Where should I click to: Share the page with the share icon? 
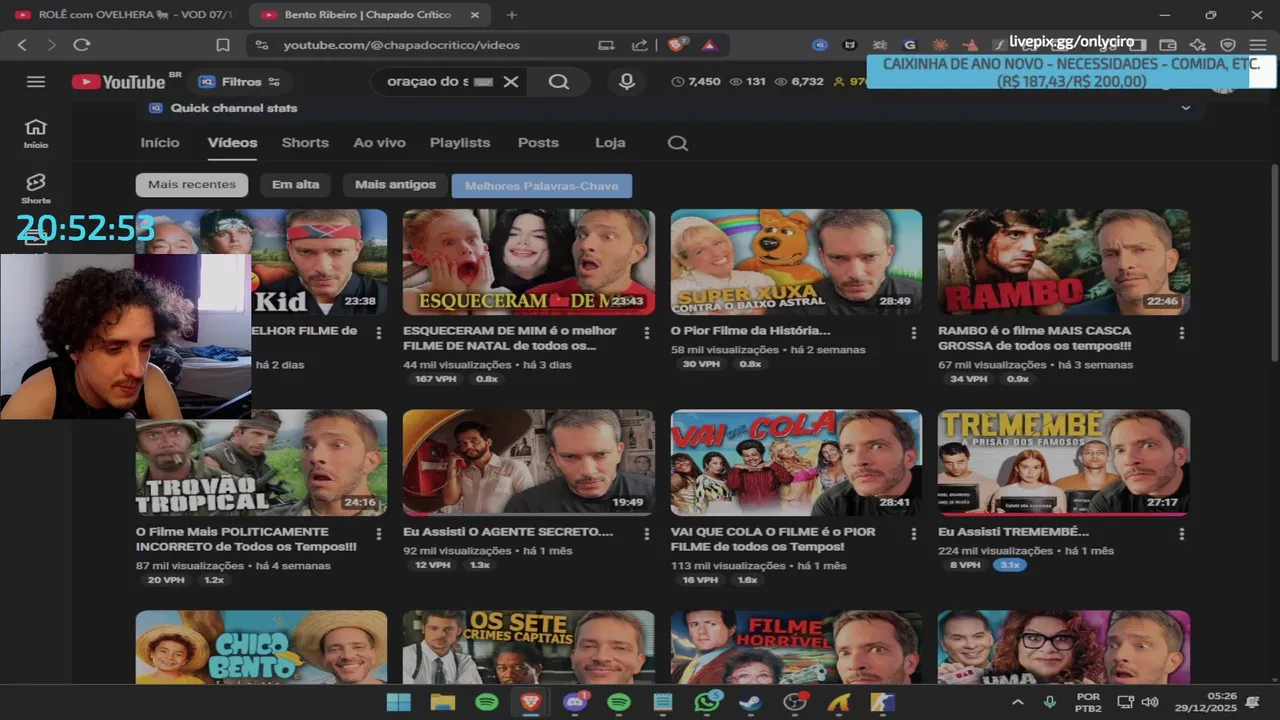click(x=640, y=45)
